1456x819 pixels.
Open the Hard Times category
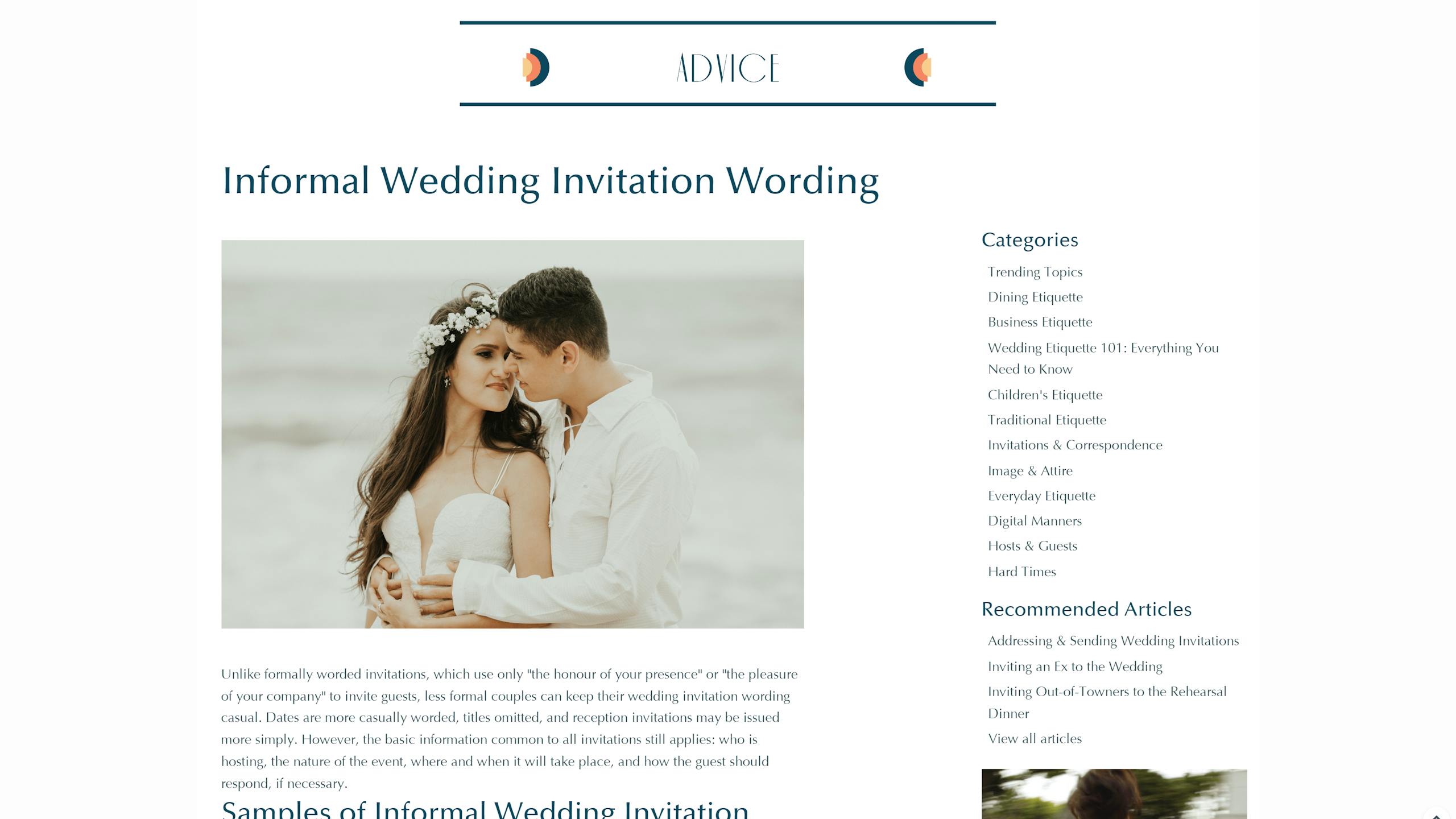pos(1021,572)
